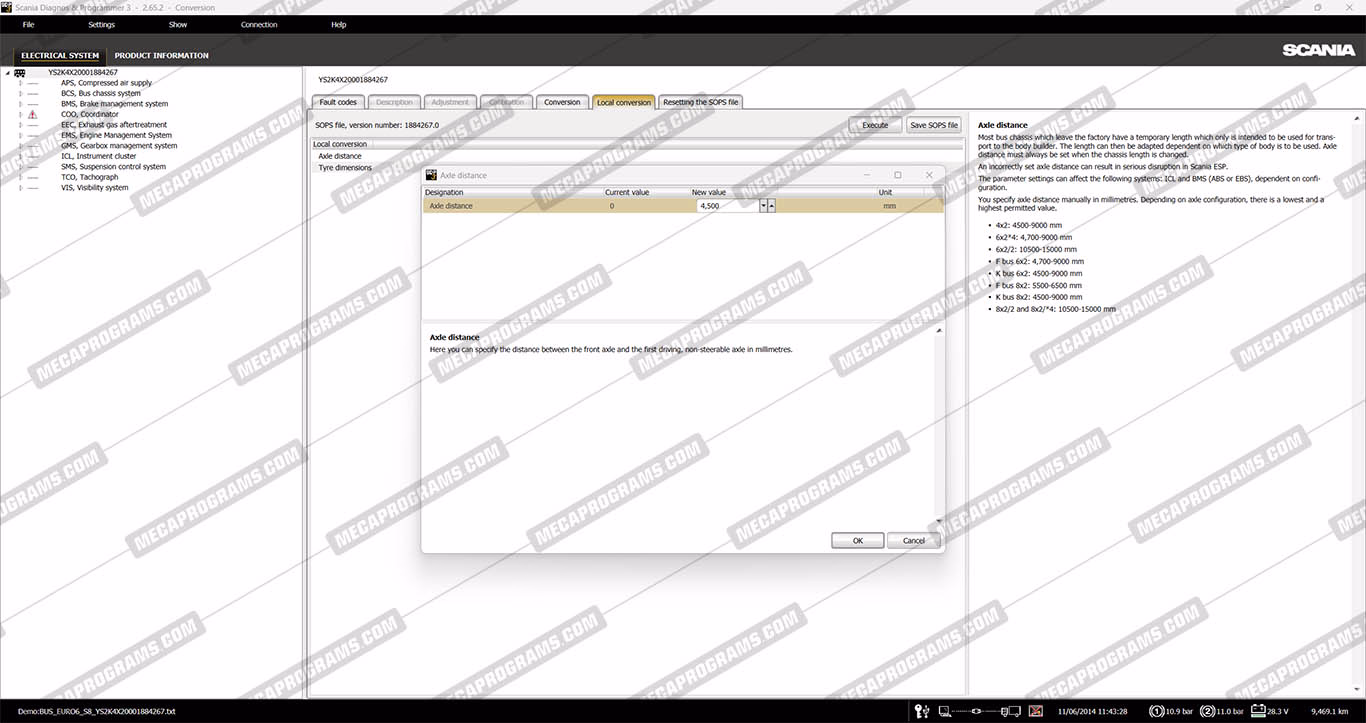Image resolution: width=1366 pixels, height=723 pixels.
Task: Click the Local conversion list header
Action: click(x=637, y=144)
